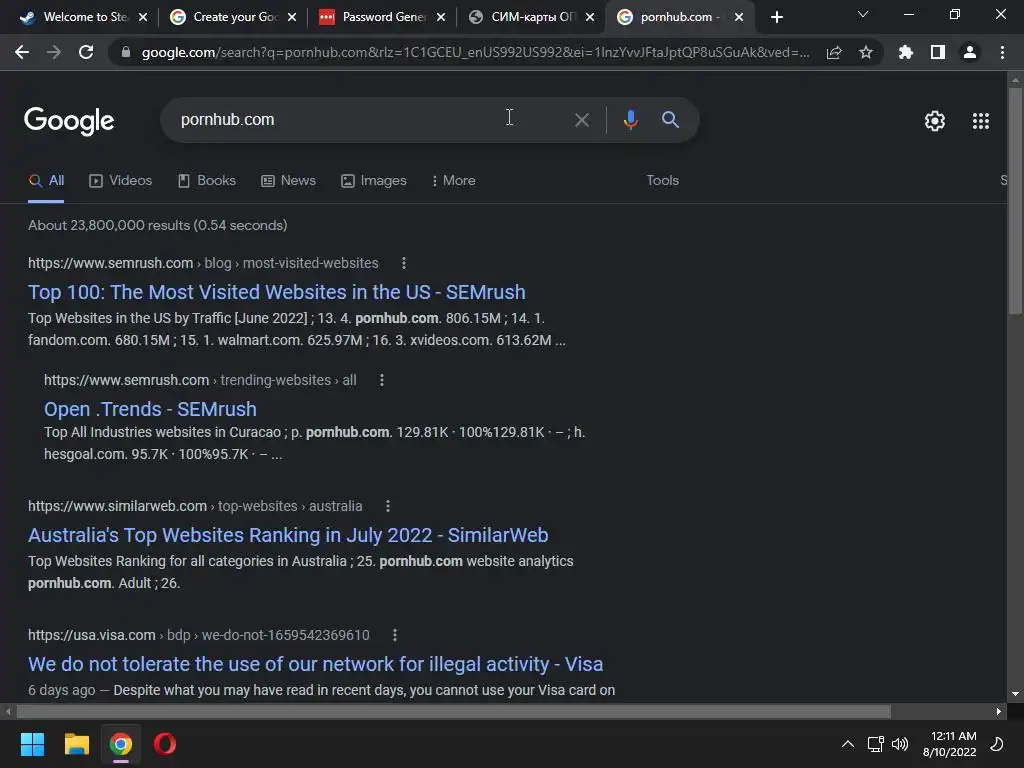Click the address bar URL
This screenshot has height=768, width=1024.
pyautogui.click(x=475, y=52)
